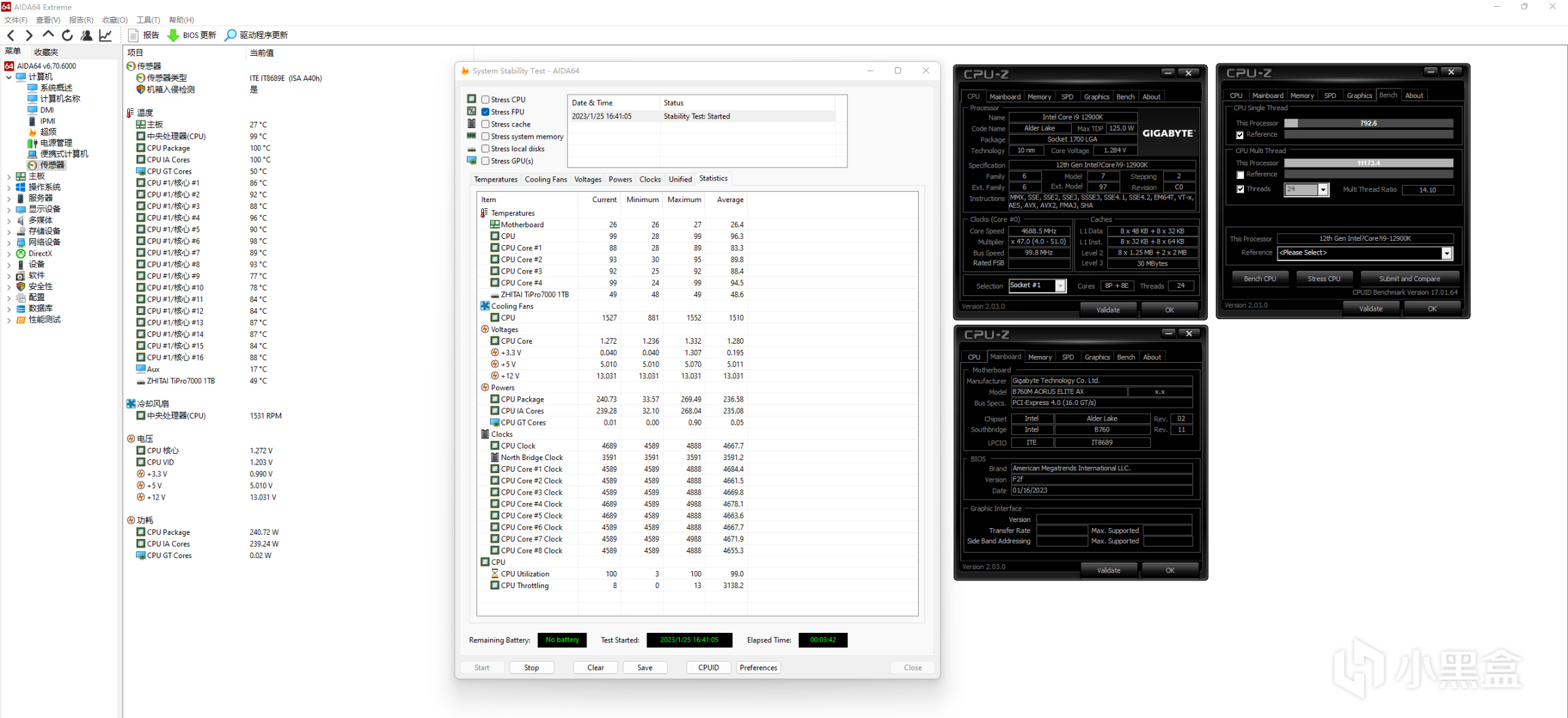This screenshot has width=1568, height=718.
Task: Click the up arrow navigation icon
Action: pyautogui.click(x=48, y=35)
